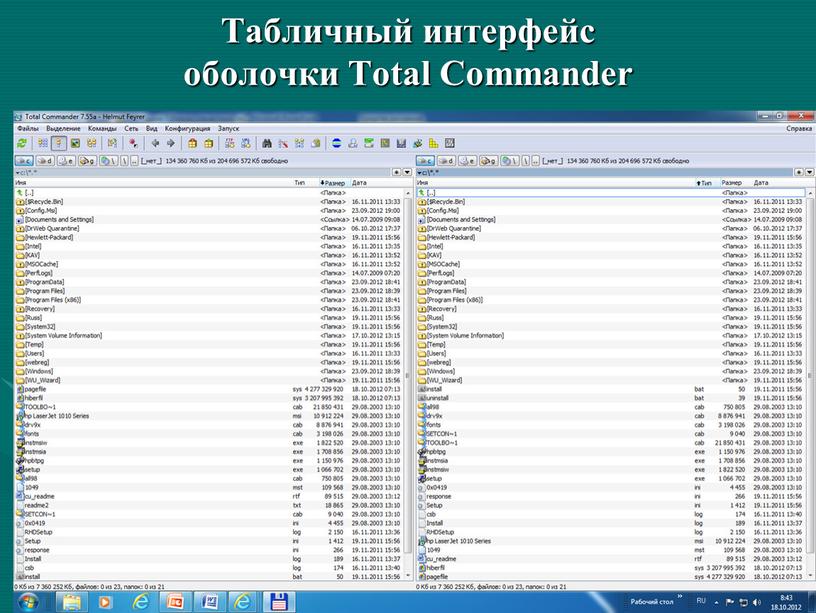Click the blue-striped globe toolbar icon
The height and width of the screenshot is (613, 816).
pos(337,143)
